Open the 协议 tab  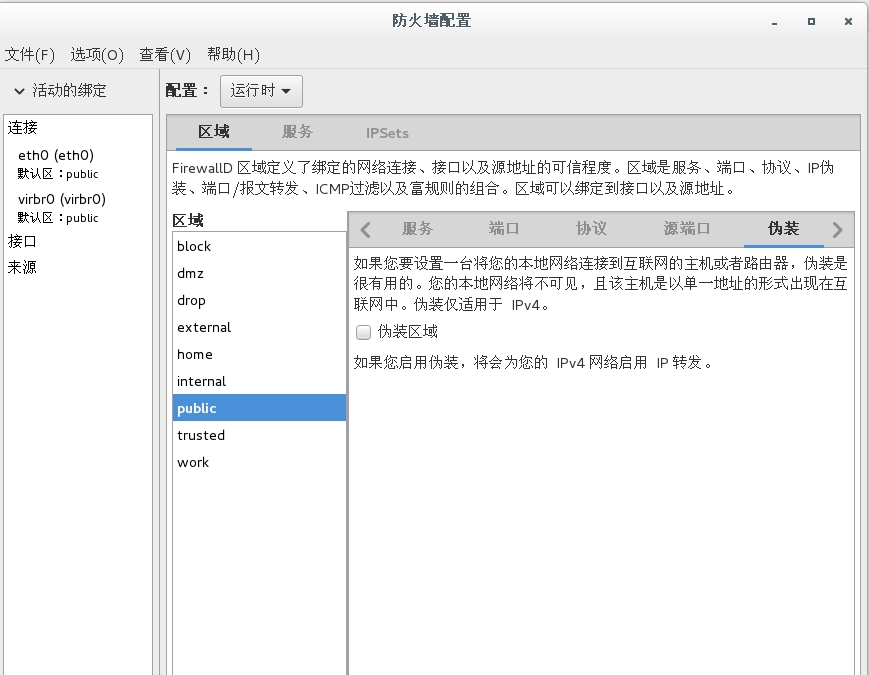(591, 228)
